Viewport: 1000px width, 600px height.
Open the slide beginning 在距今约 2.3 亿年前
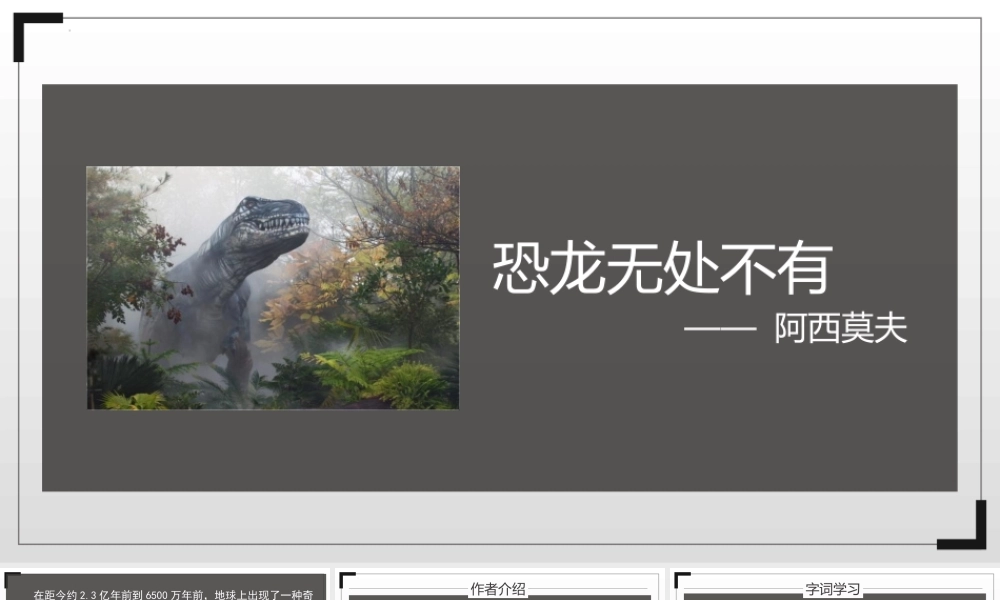coord(165,585)
